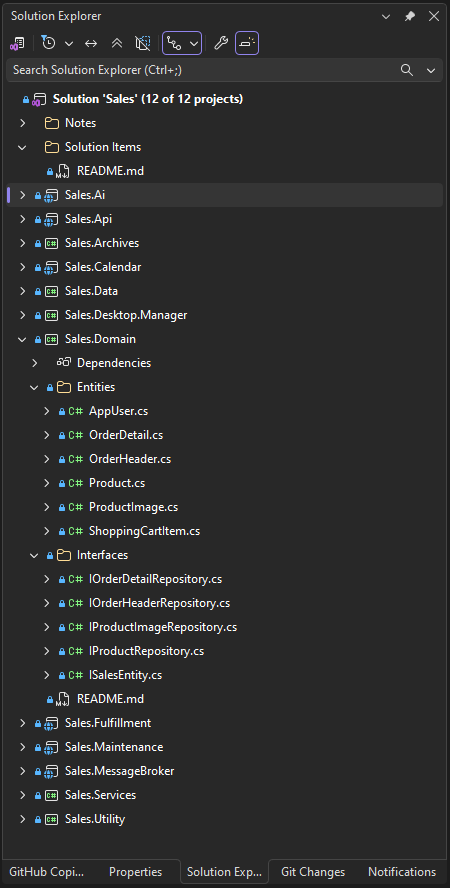
Task: Click Sync with Active Document arrows icon
Action: tap(91, 44)
